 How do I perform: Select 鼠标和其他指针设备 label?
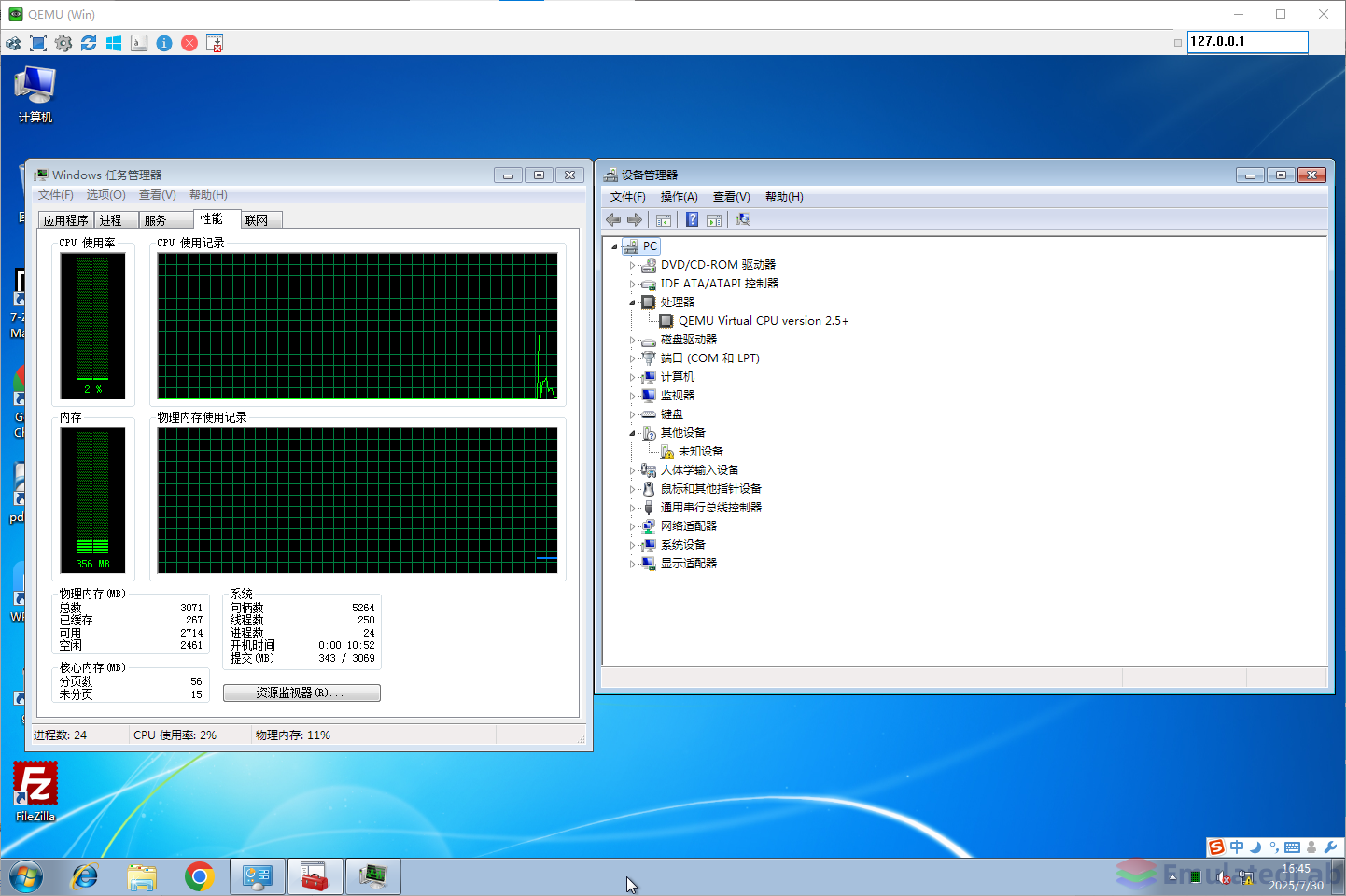(x=710, y=489)
